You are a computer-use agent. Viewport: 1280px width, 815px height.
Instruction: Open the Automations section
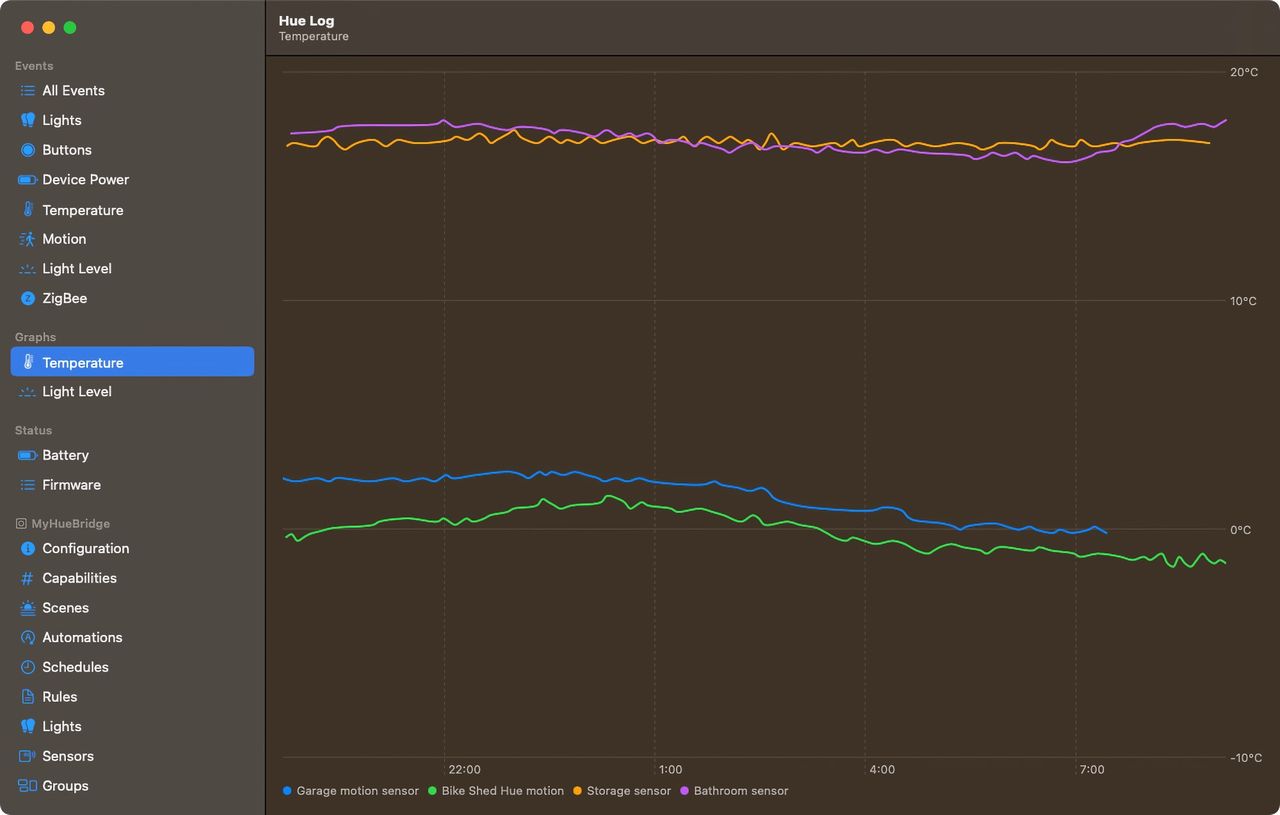[x=82, y=637]
